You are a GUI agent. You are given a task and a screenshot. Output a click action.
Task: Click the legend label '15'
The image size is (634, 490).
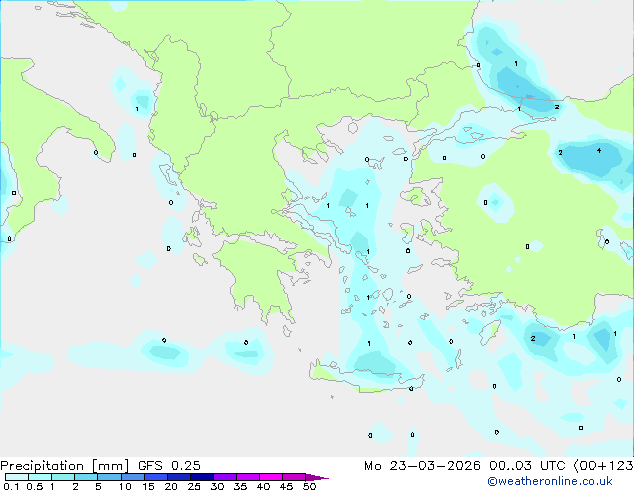click(x=148, y=486)
